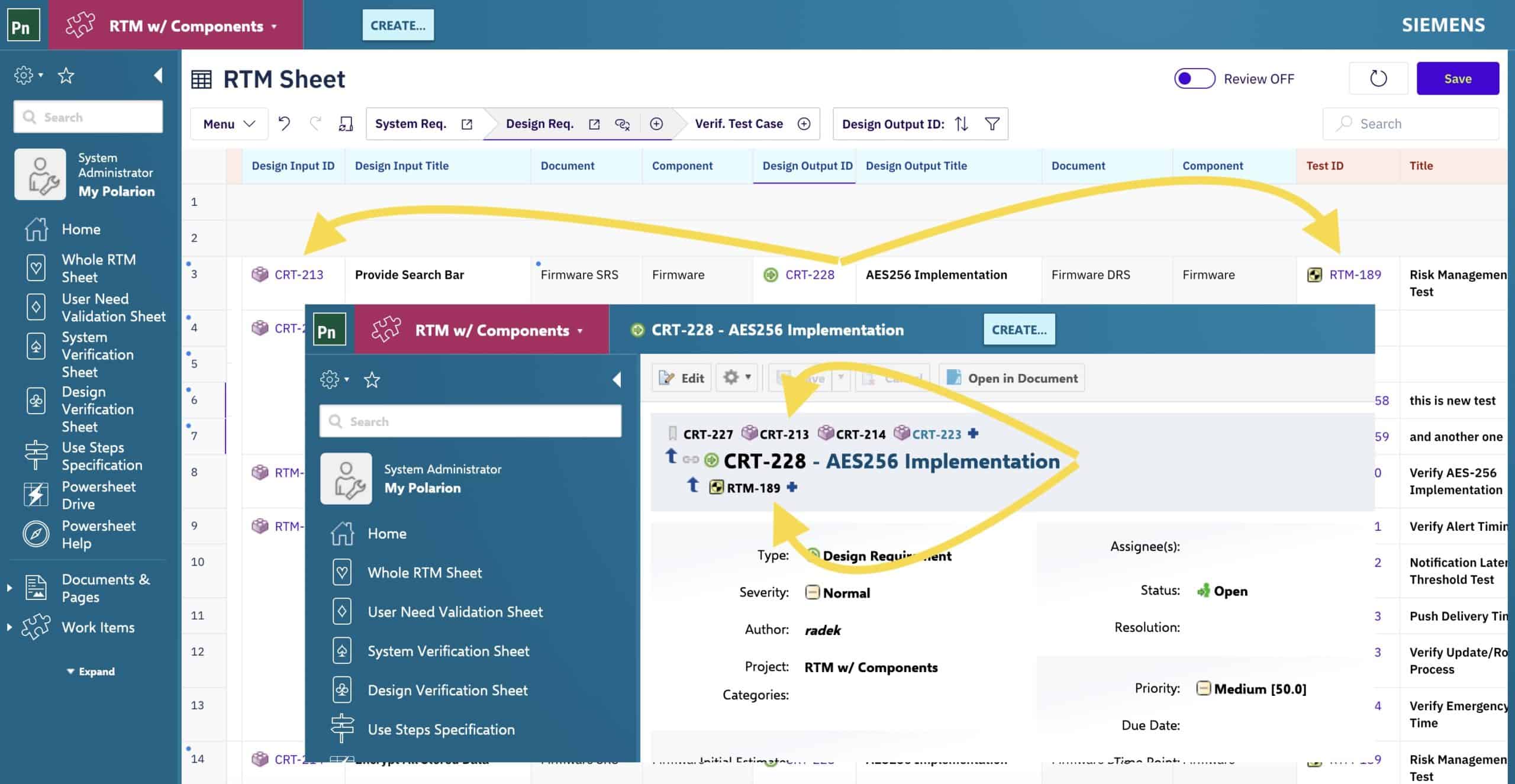Click the star icon in inner window sidebar
Viewport: 1515px width, 784px height.
372,380
